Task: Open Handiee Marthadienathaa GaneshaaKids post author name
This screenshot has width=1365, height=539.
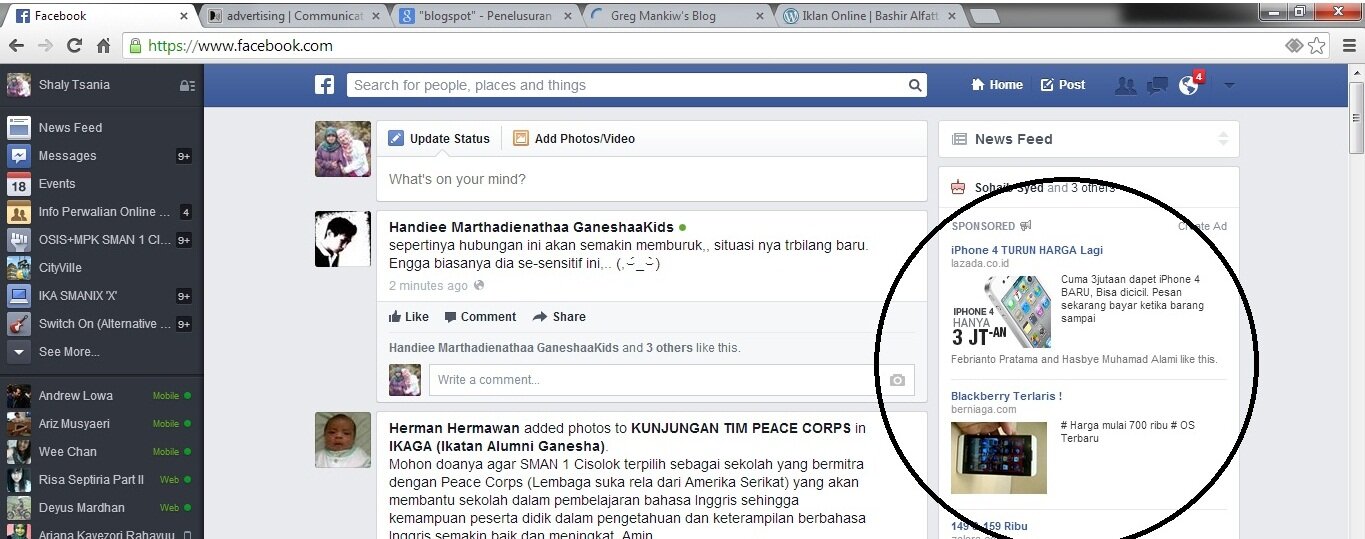Action: point(531,227)
